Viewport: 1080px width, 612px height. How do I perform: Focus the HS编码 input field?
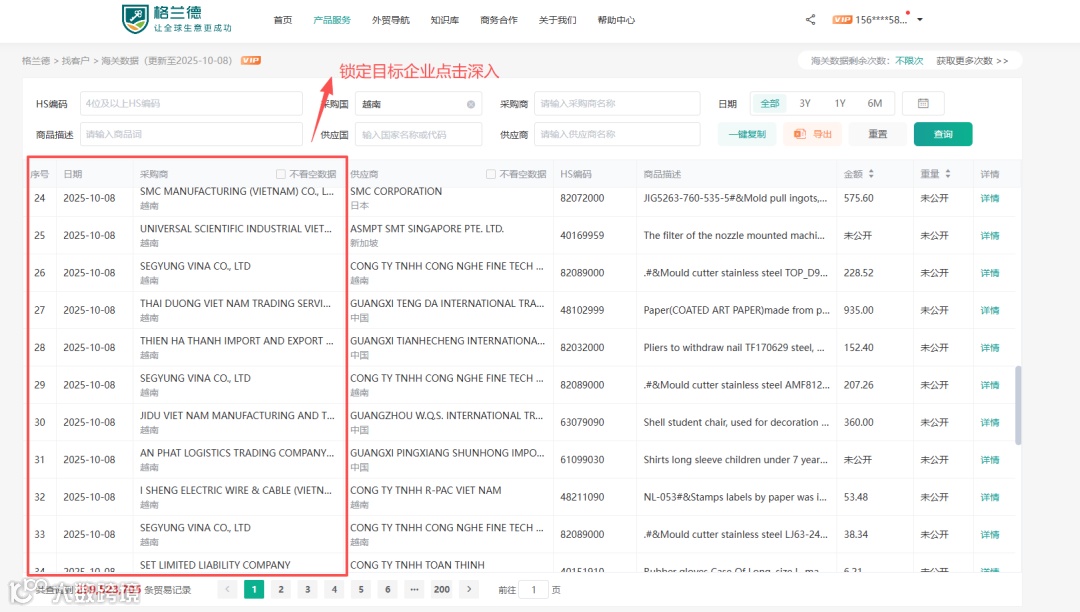[191, 103]
